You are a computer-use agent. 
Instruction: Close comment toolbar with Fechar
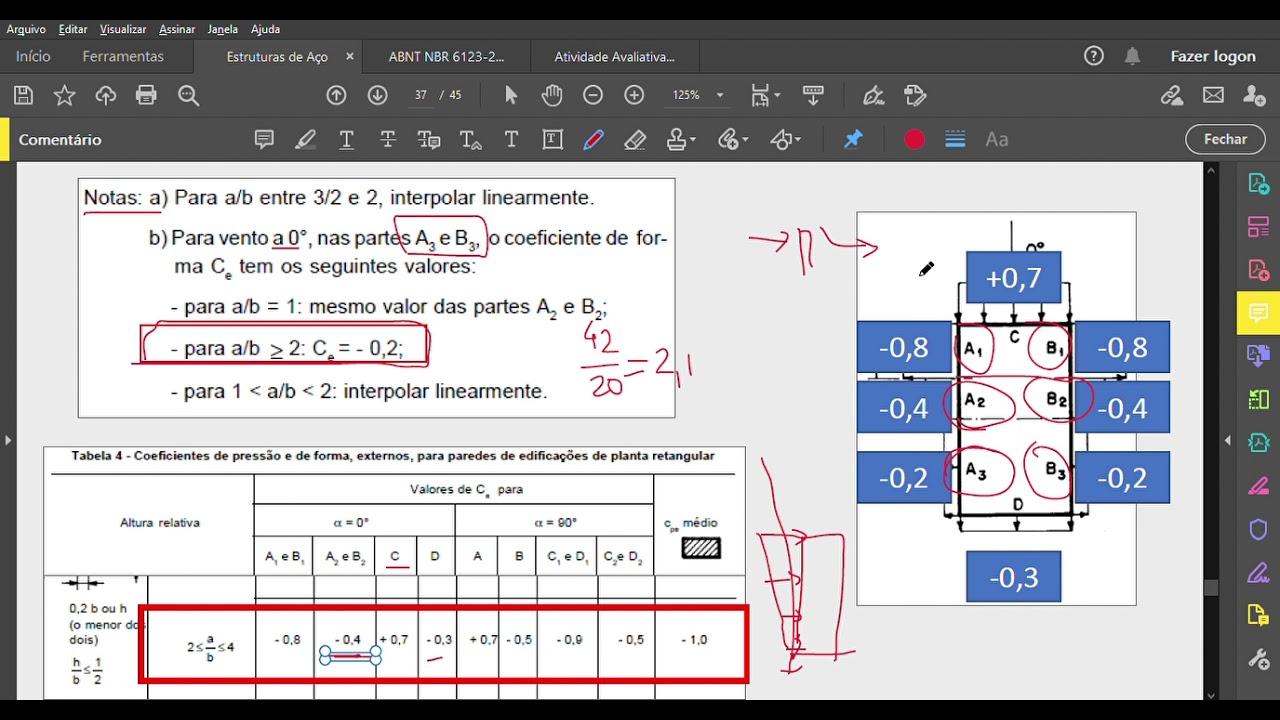pyautogui.click(x=1225, y=140)
